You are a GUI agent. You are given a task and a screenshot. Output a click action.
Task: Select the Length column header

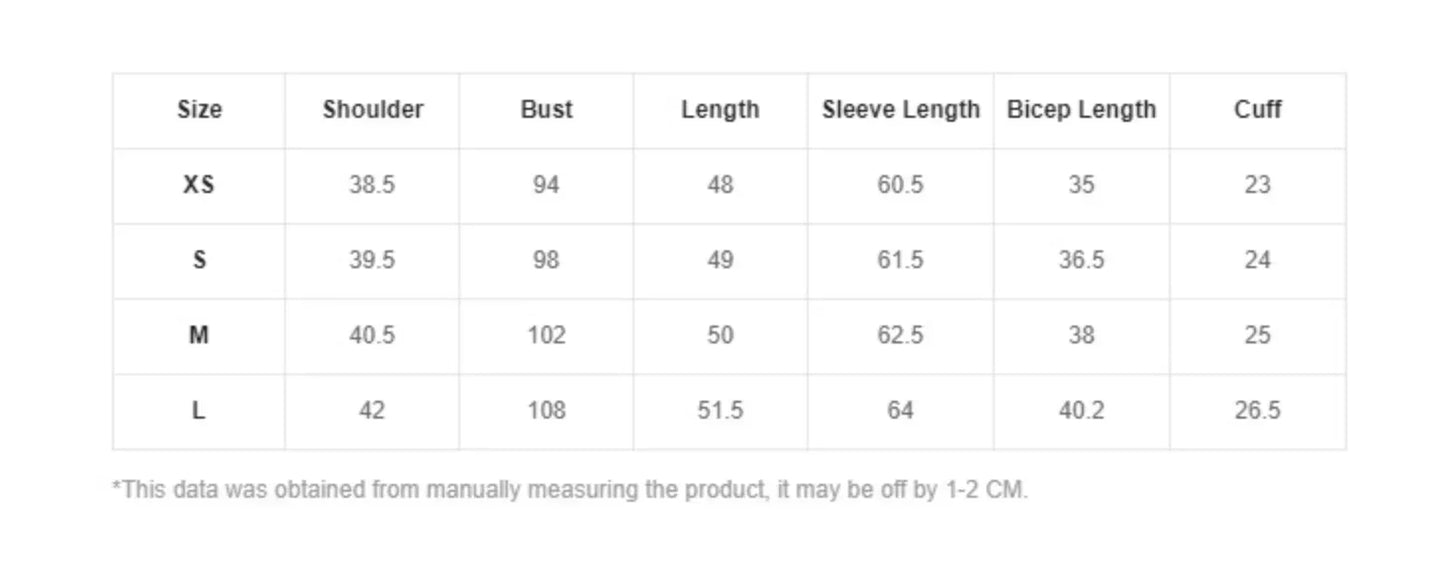coord(720,110)
